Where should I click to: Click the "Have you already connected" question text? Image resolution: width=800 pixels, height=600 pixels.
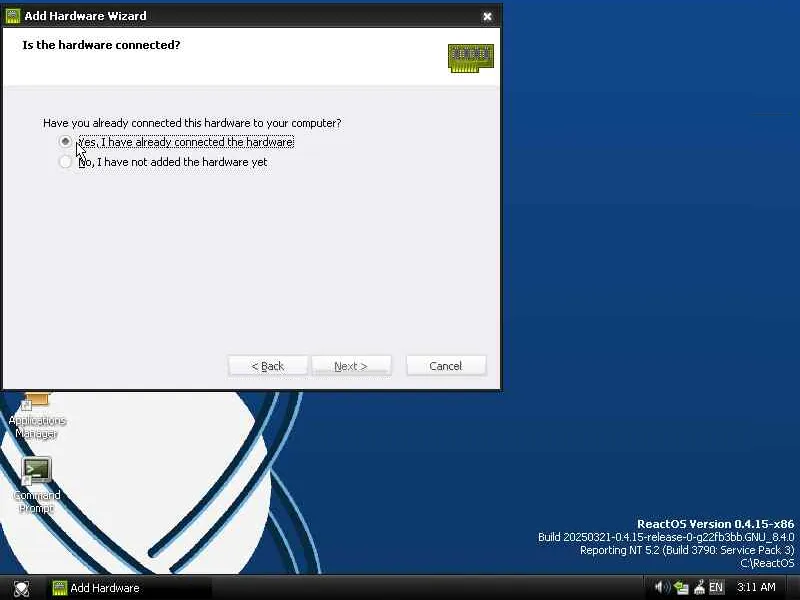tap(192, 123)
